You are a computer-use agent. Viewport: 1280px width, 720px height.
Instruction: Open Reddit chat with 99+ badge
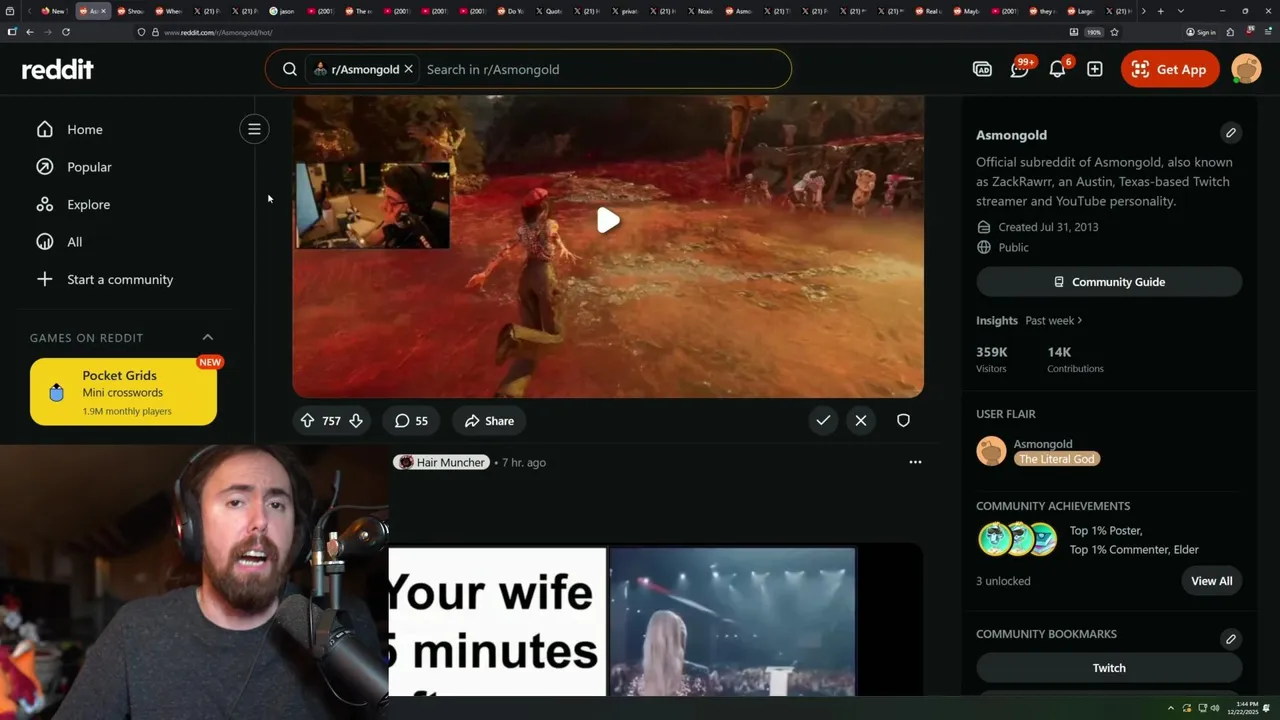coord(1020,68)
